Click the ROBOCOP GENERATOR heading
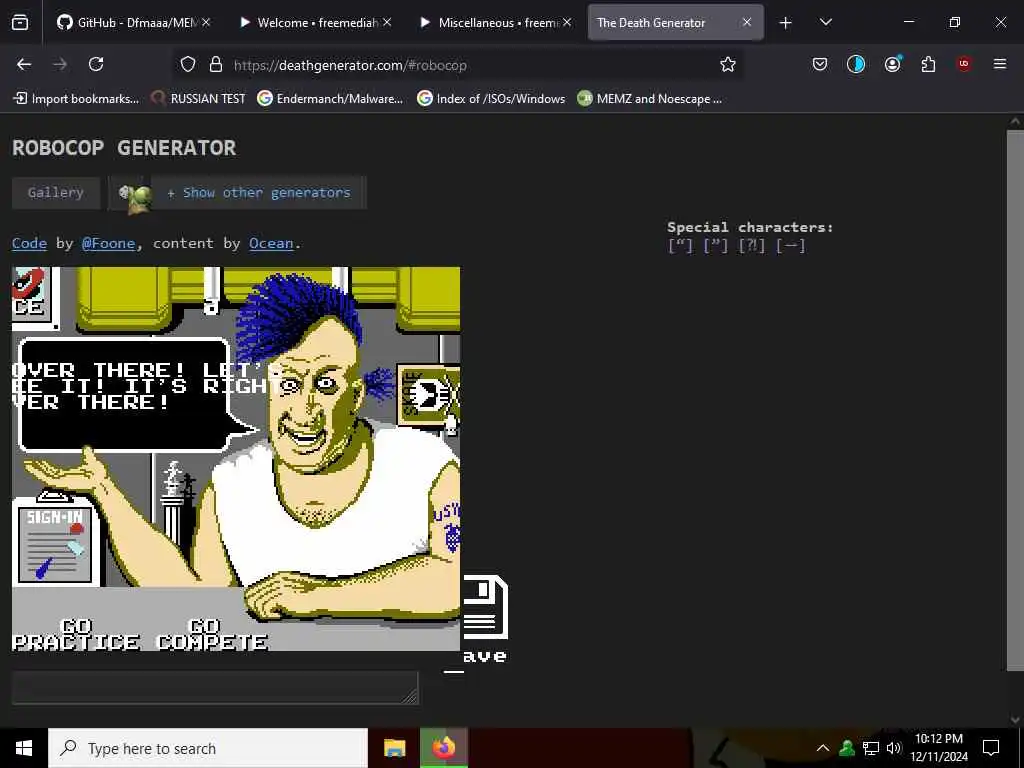Image resolution: width=1024 pixels, height=768 pixels. click(x=124, y=148)
